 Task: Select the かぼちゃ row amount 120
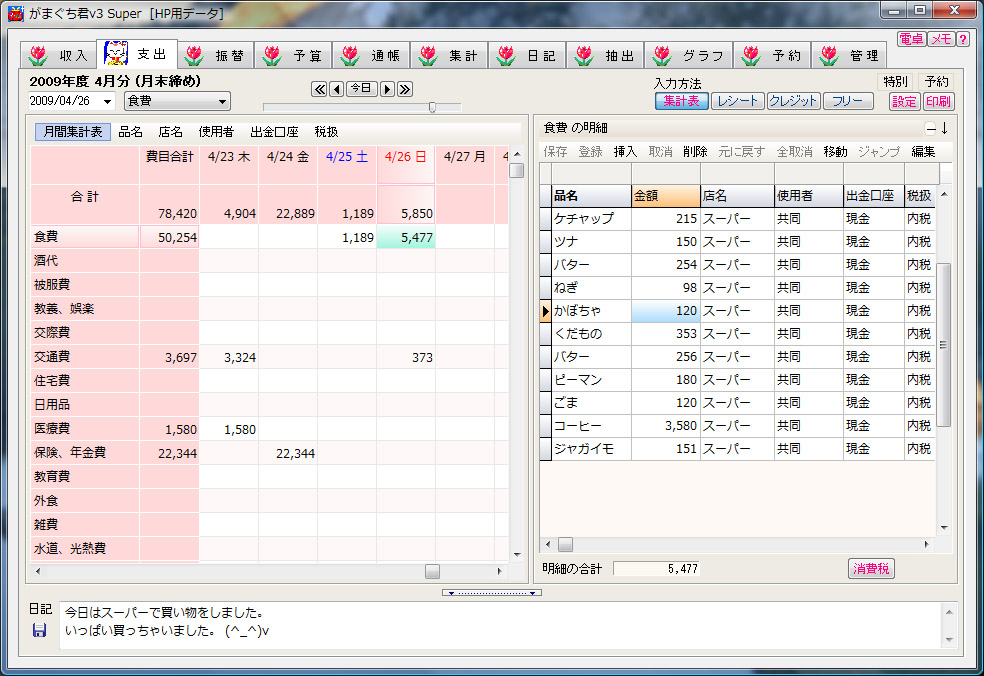coord(665,311)
